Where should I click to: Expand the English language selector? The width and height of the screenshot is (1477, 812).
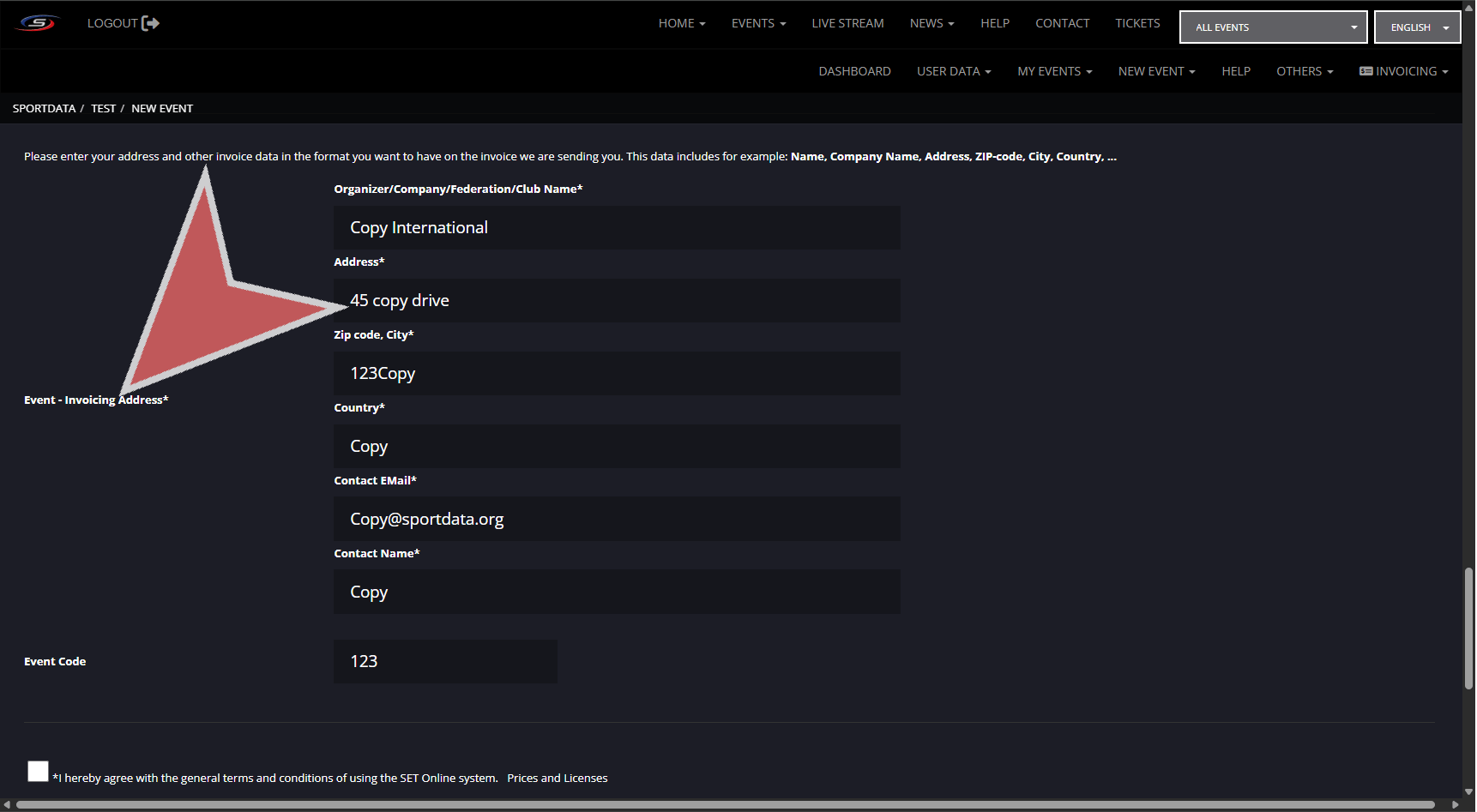1417,27
